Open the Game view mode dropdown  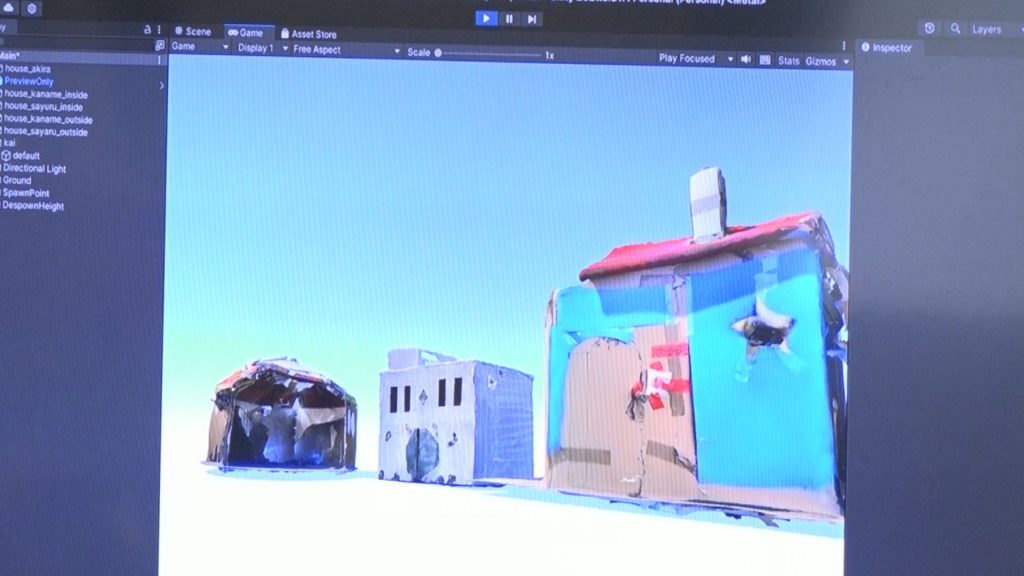click(200, 46)
